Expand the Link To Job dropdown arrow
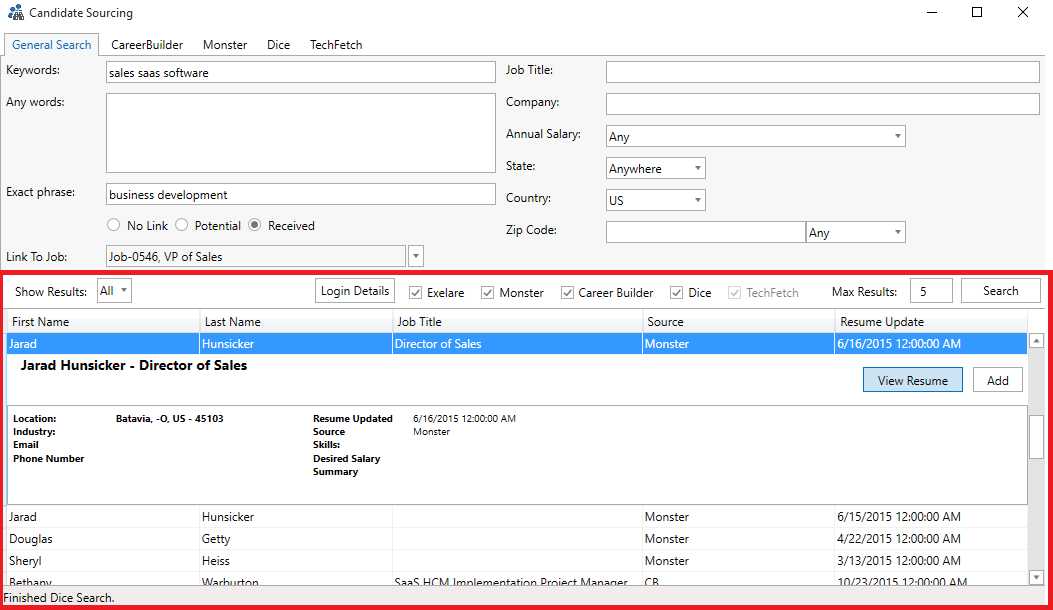The height and width of the screenshot is (610, 1053). pos(416,256)
